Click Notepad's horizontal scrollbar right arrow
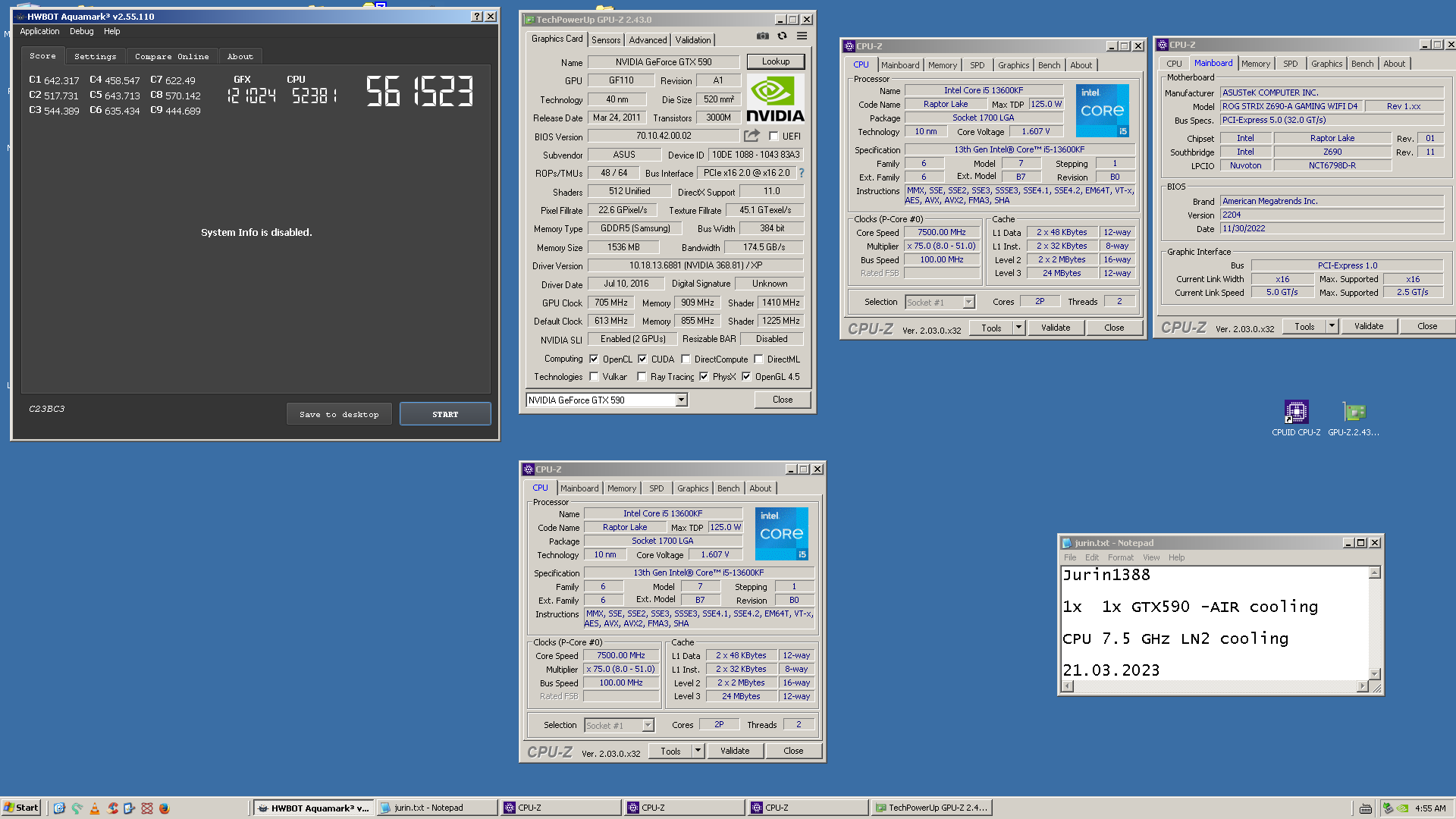 [x=1363, y=686]
